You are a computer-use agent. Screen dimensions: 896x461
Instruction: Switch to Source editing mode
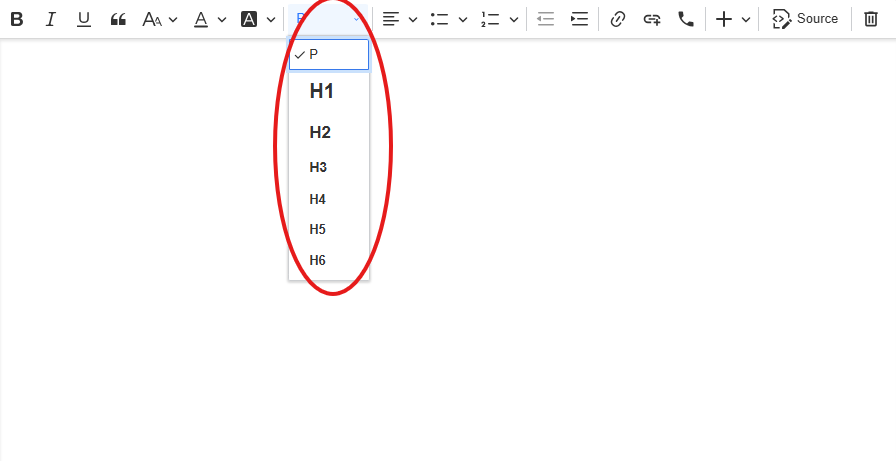(805, 19)
